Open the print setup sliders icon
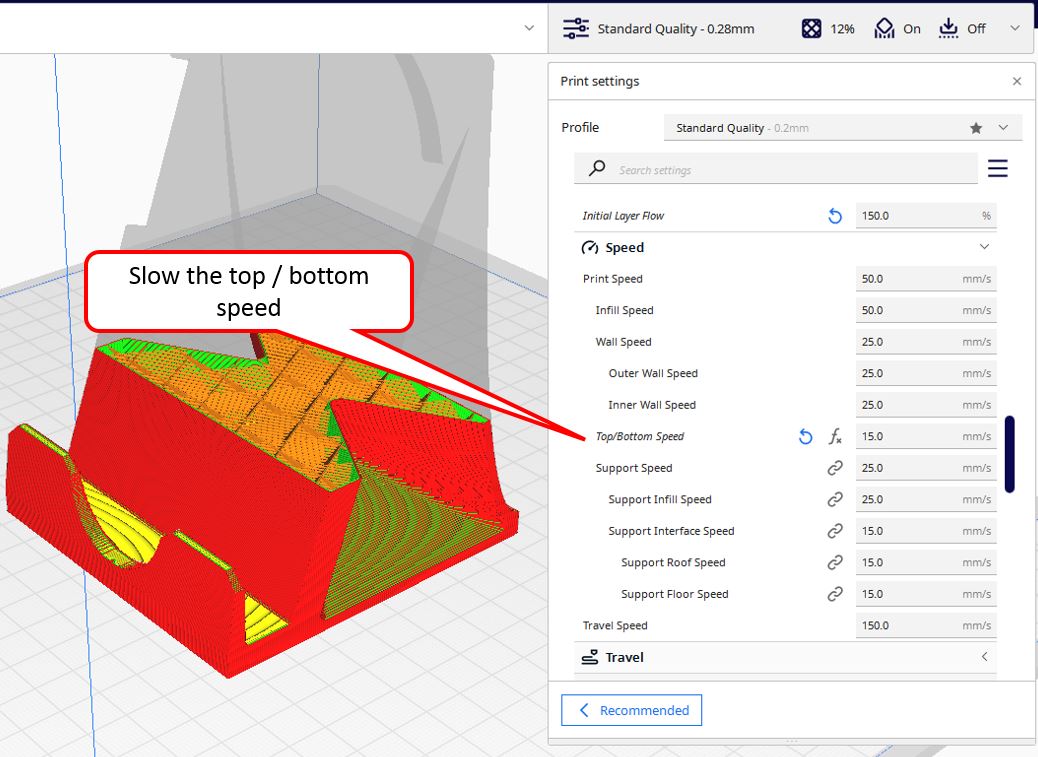Image resolution: width=1038 pixels, height=757 pixels. click(575, 28)
